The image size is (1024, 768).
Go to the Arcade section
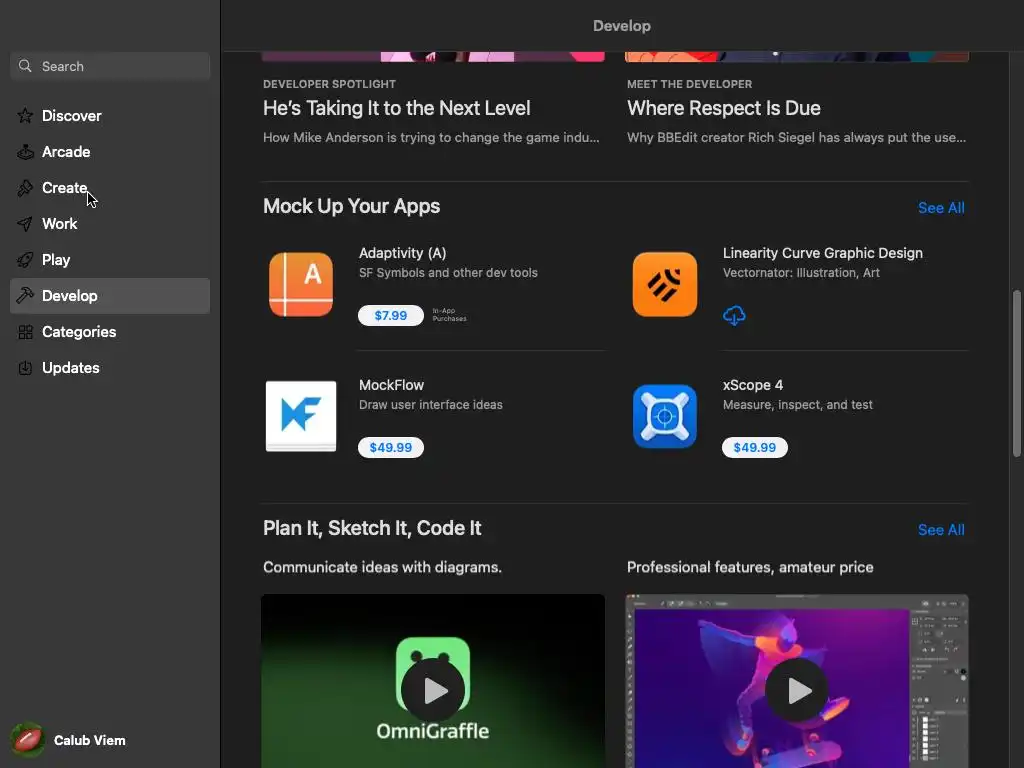pyautogui.click(x=110, y=152)
